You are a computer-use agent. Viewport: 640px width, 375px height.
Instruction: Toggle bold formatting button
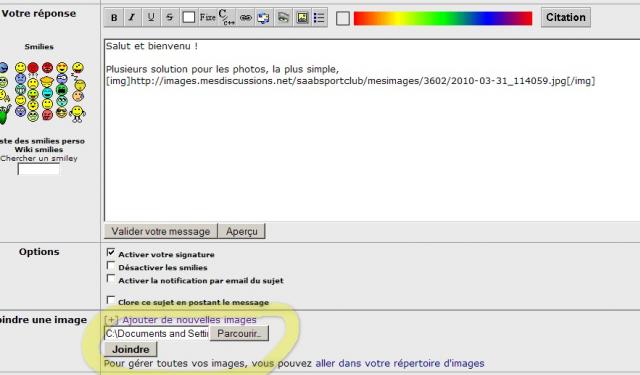(x=114, y=18)
